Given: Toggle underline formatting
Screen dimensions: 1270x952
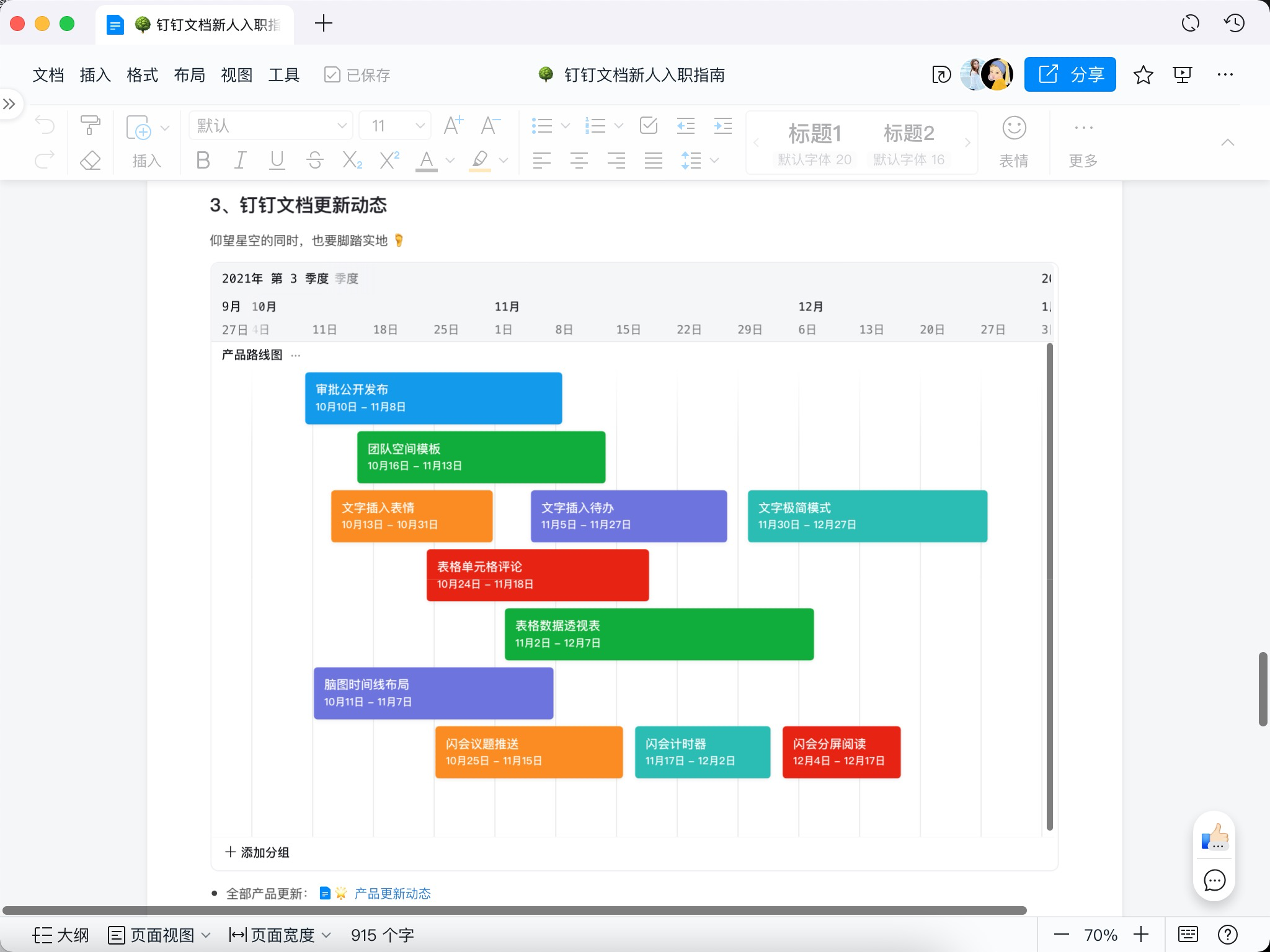Looking at the screenshot, I should pos(277,161).
